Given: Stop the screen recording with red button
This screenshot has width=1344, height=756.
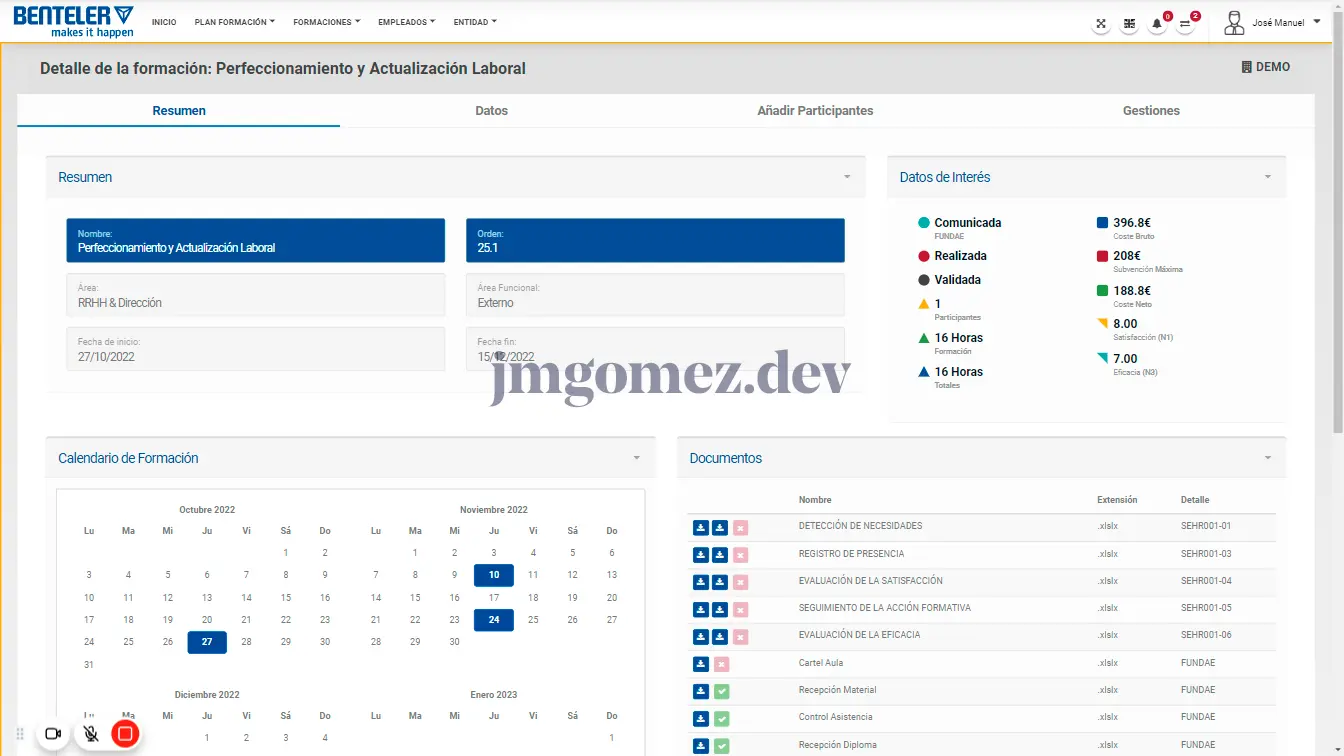Looking at the screenshot, I should coord(125,734).
